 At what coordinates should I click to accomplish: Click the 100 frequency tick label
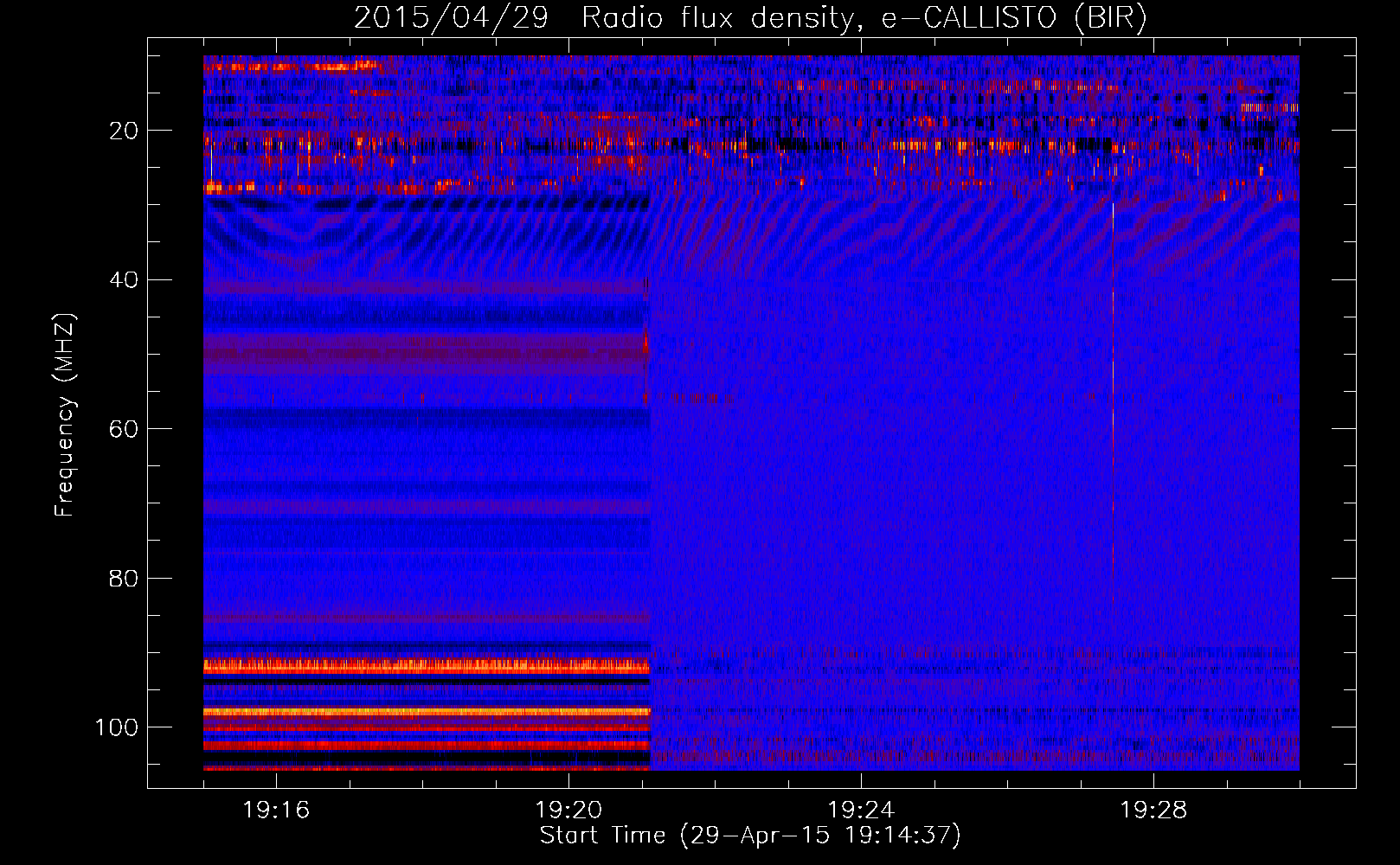tap(117, 727)
